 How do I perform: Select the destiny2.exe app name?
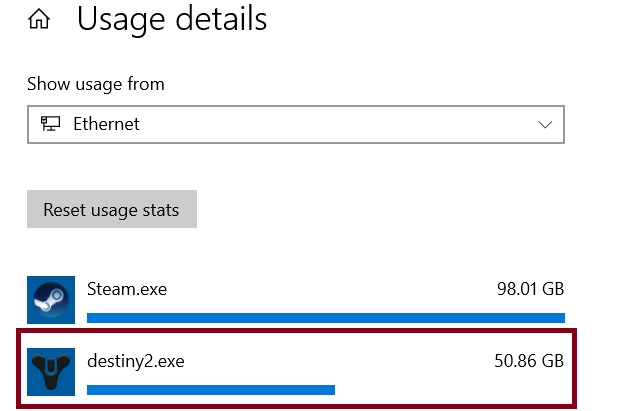click(x=136, y=361)
